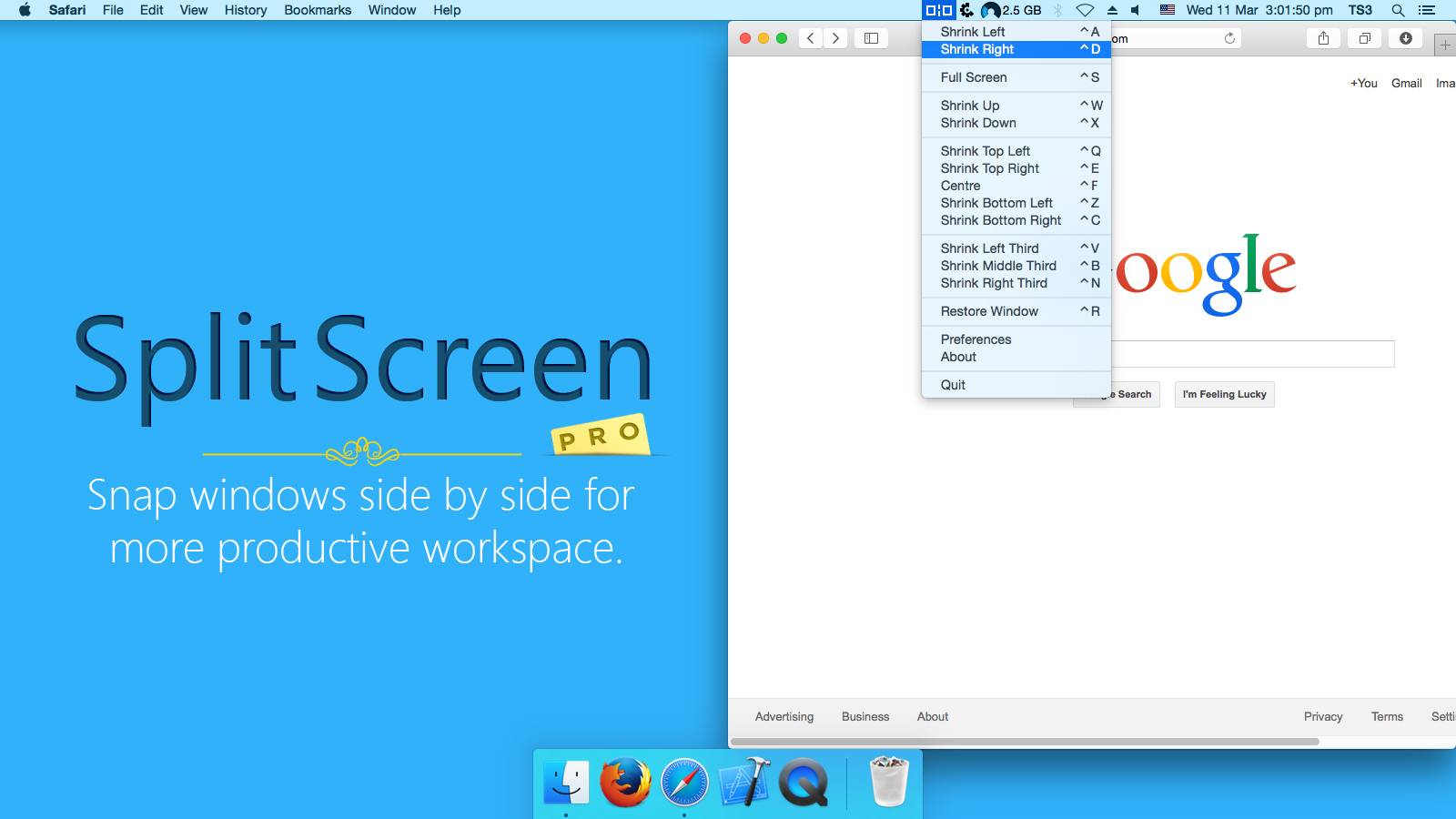1456x819 pixels.
Task: Click the US flag input source icon
Action: click(x=1168, y=10)
